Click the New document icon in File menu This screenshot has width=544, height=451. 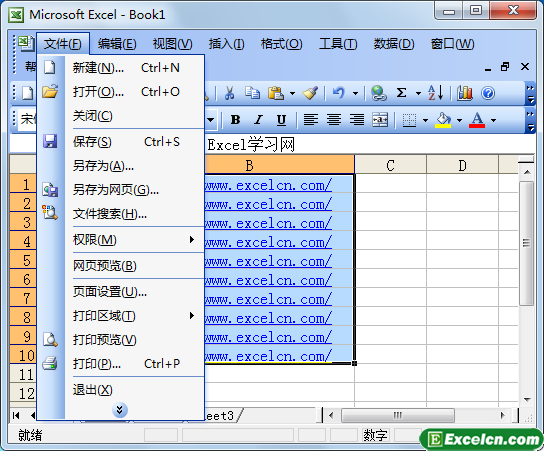pos(50,67)
